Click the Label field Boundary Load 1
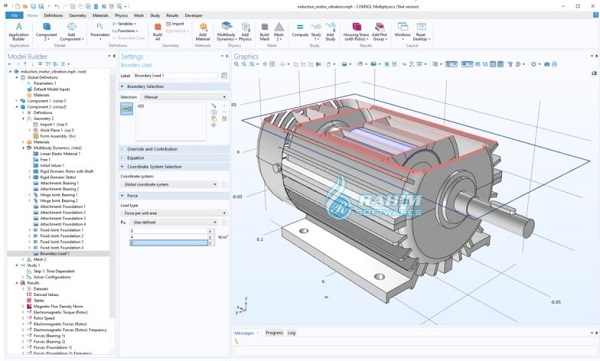Screen dimensions: 600x361 (176, 75)
